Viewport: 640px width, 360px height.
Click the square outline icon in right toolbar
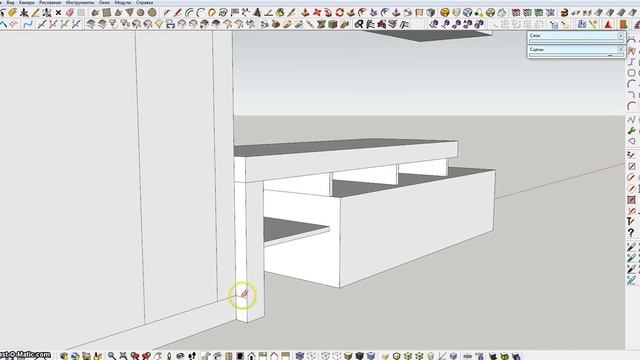pos(631,73)
